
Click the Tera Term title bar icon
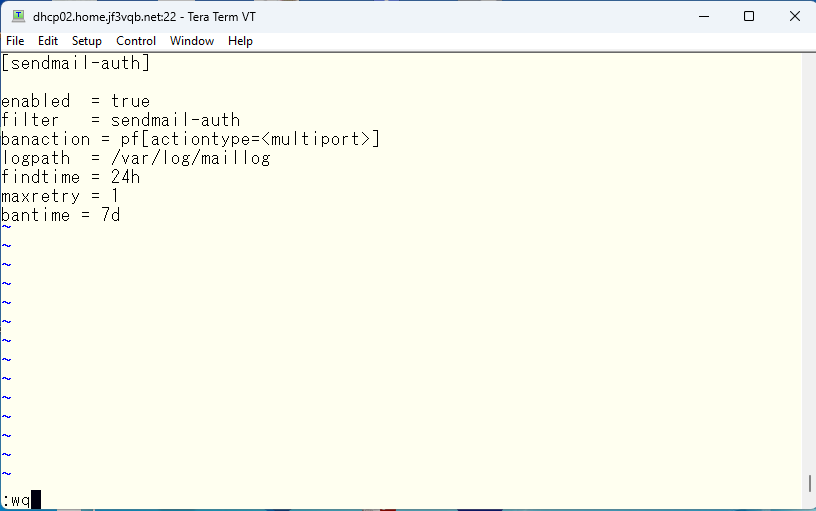coord(18,17)
